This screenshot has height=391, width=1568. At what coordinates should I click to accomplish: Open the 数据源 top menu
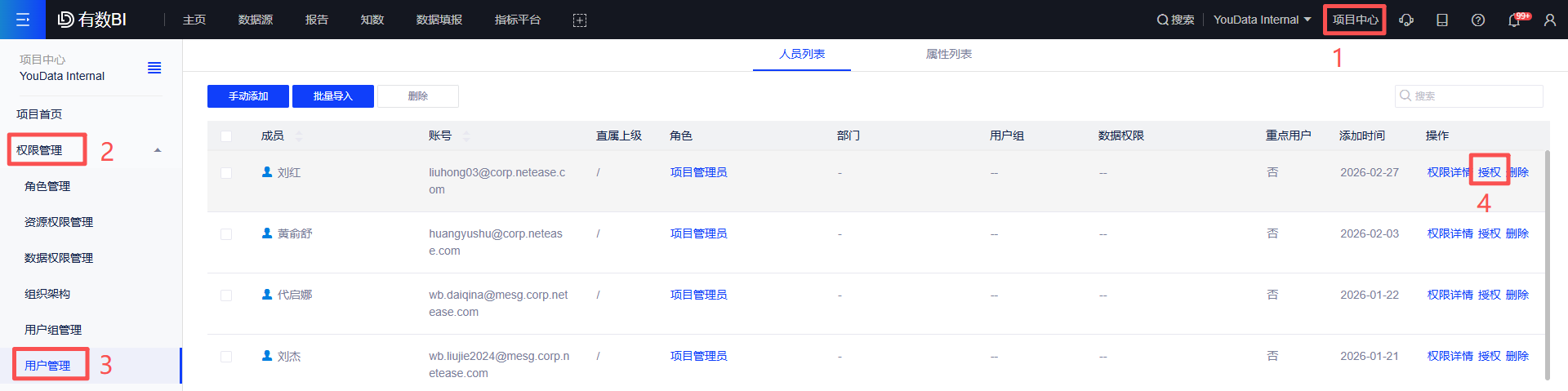pyautogui.click(x=256, y=20)
